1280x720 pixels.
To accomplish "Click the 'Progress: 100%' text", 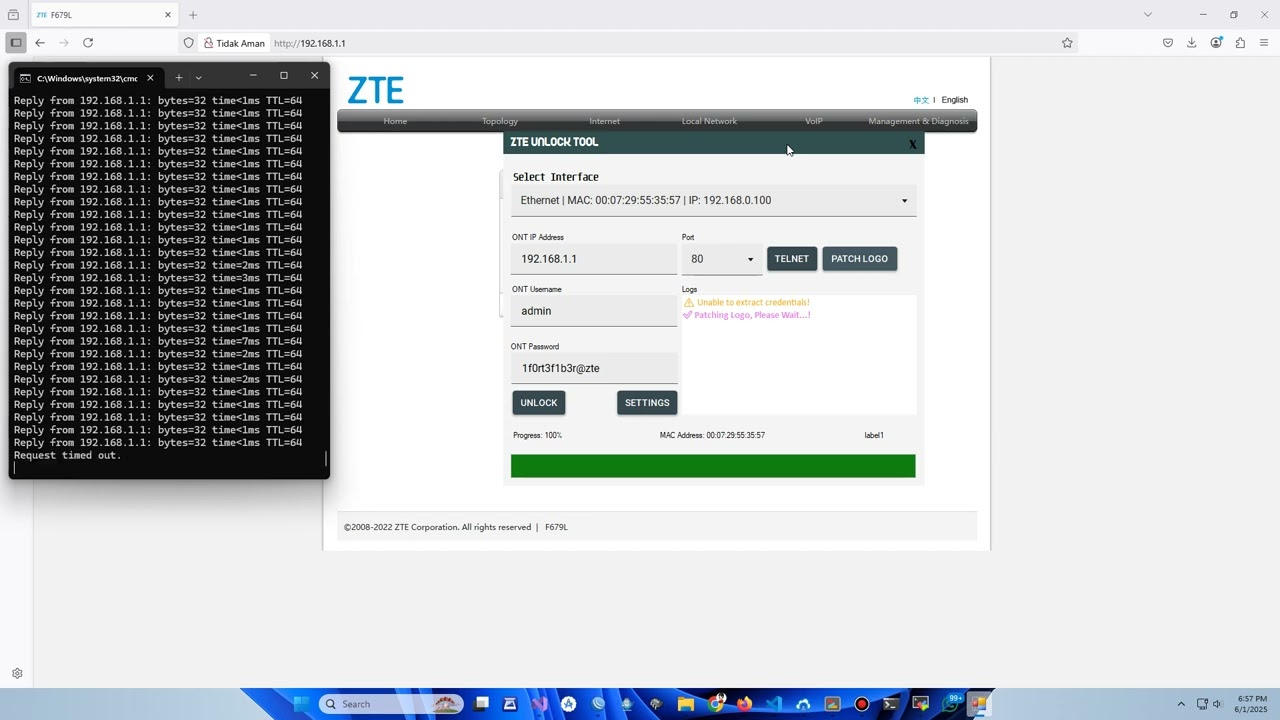I will (x=537, y=436).
